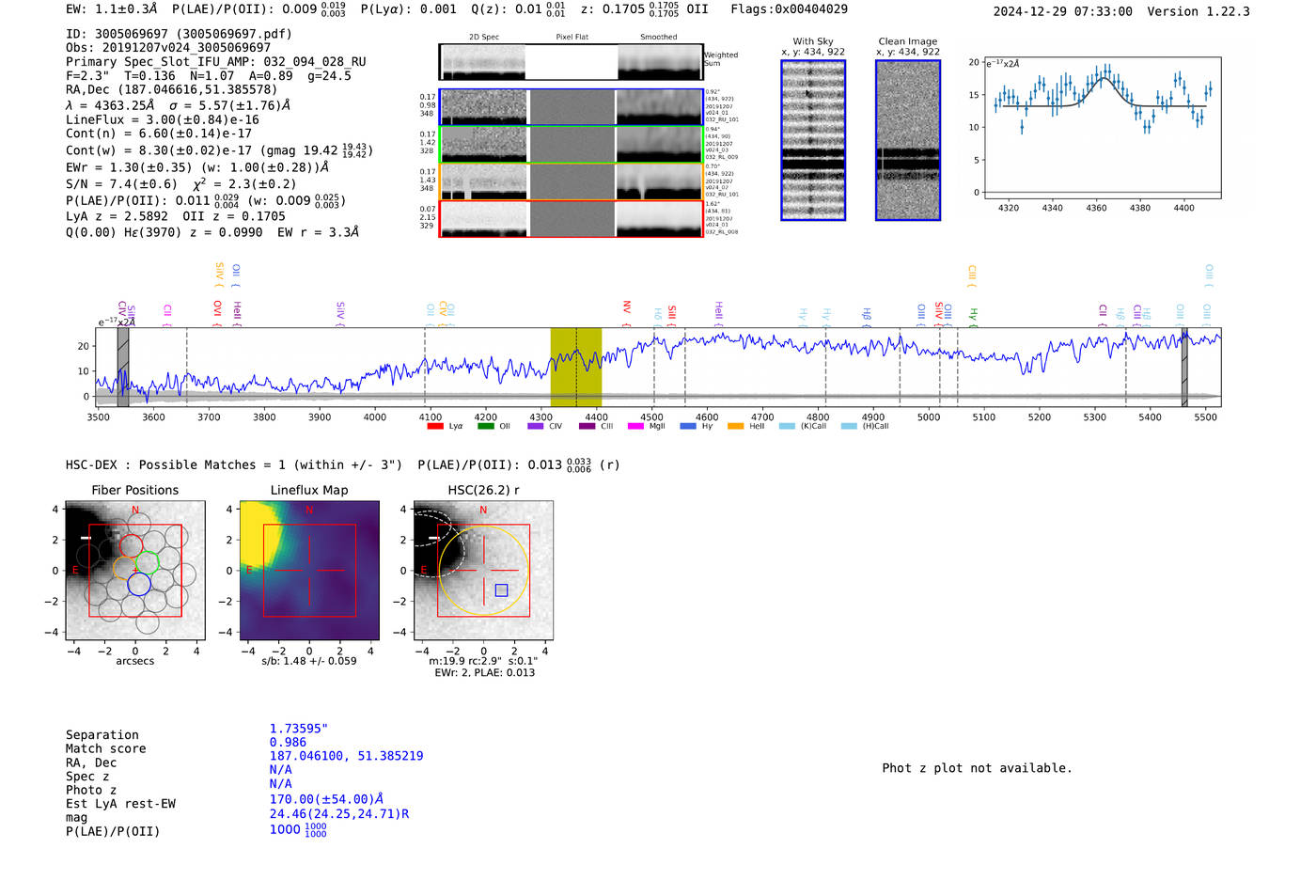Click the "170.00(±54.00)Å" rest-EW value
The width and height of the screenshot is (1316, 896).
[x=326, y=799]
